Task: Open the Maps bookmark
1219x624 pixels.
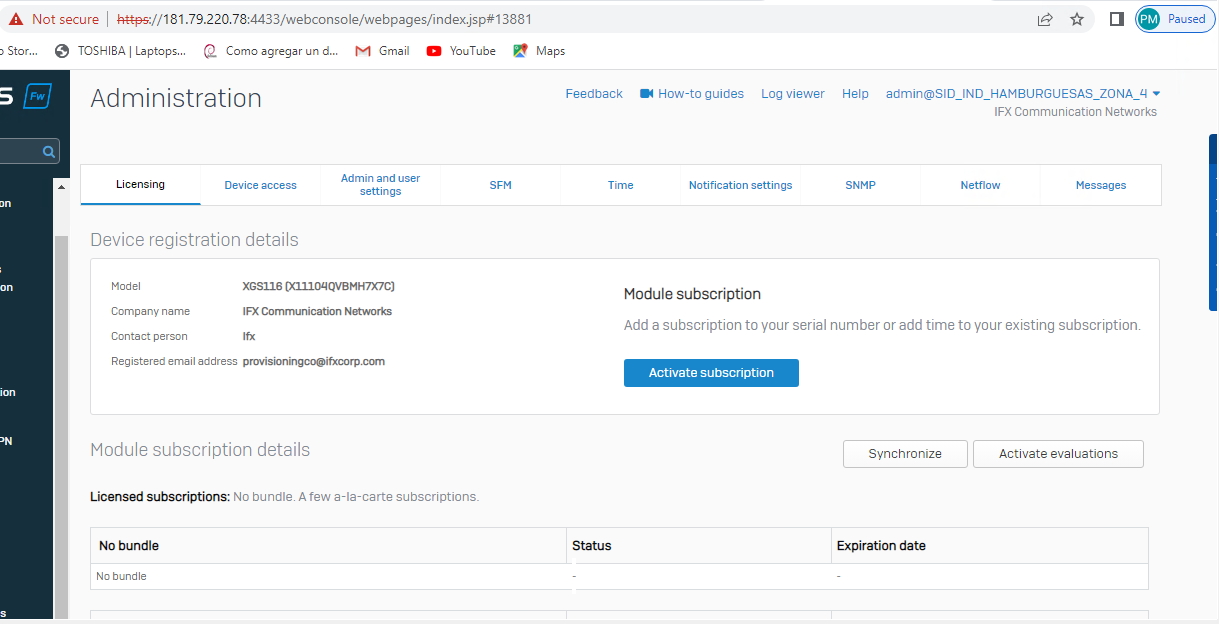Action: 539,51
